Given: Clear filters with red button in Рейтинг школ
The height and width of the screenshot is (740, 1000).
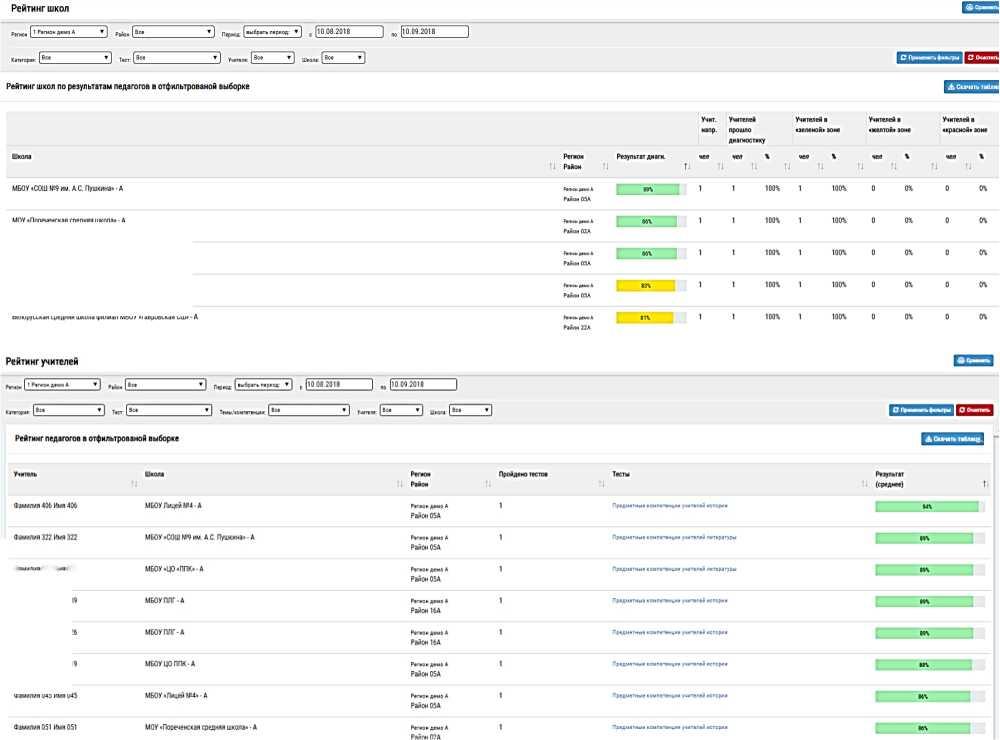Looking at the screenshot, I should coord(982,58).
